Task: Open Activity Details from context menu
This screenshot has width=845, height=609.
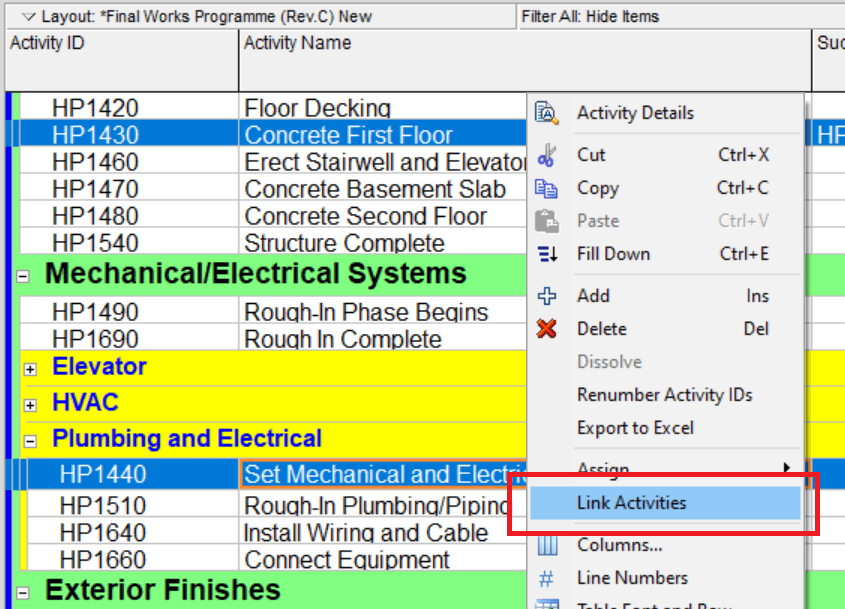Action: click(666, 113)
